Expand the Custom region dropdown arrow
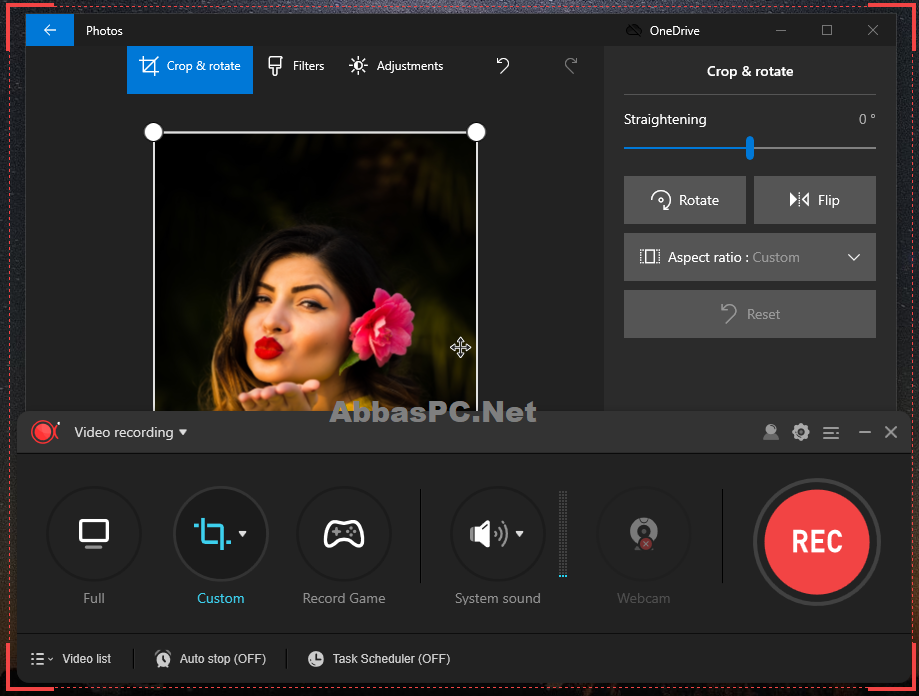Image resolution: width=919 pixels, height=696 pixels. point(243,534)
